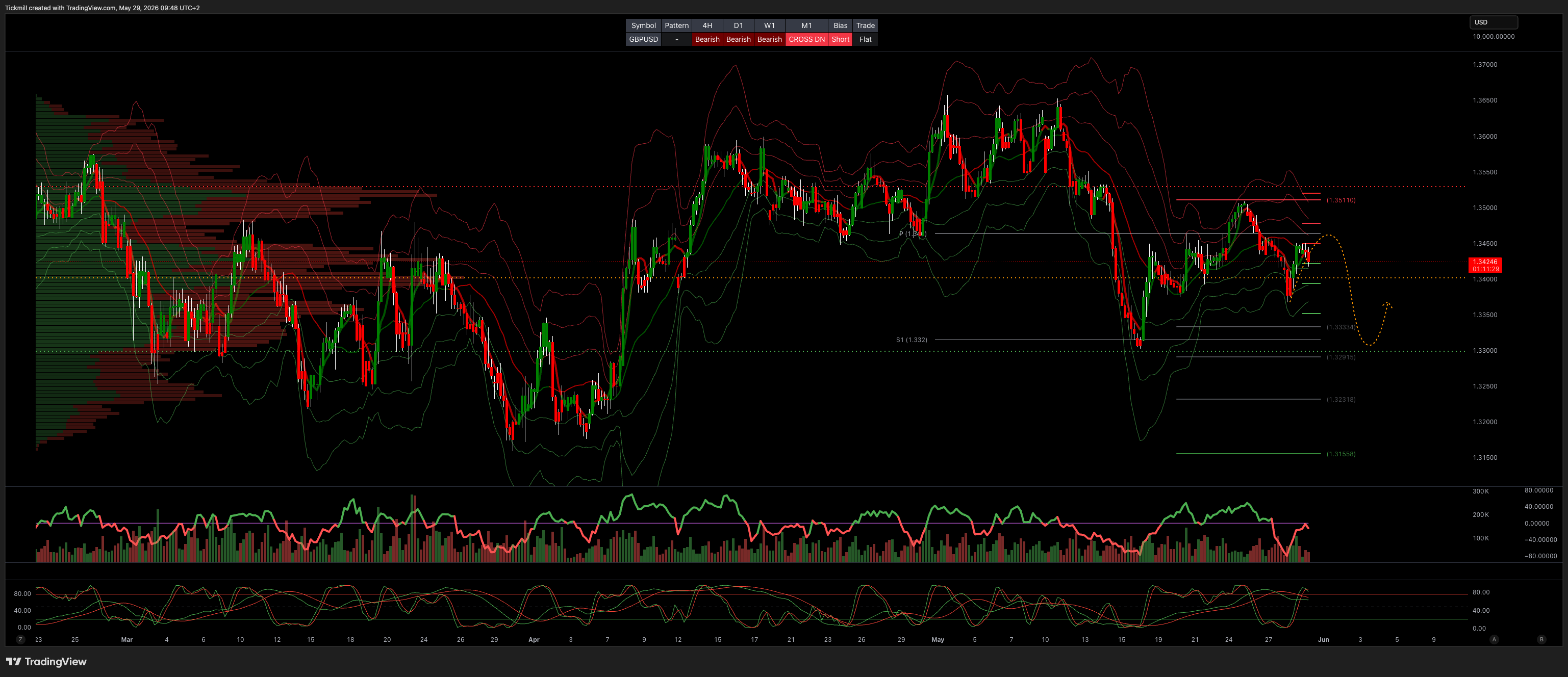Click 1.37000 on the price axis

(x=1485, y=64)
